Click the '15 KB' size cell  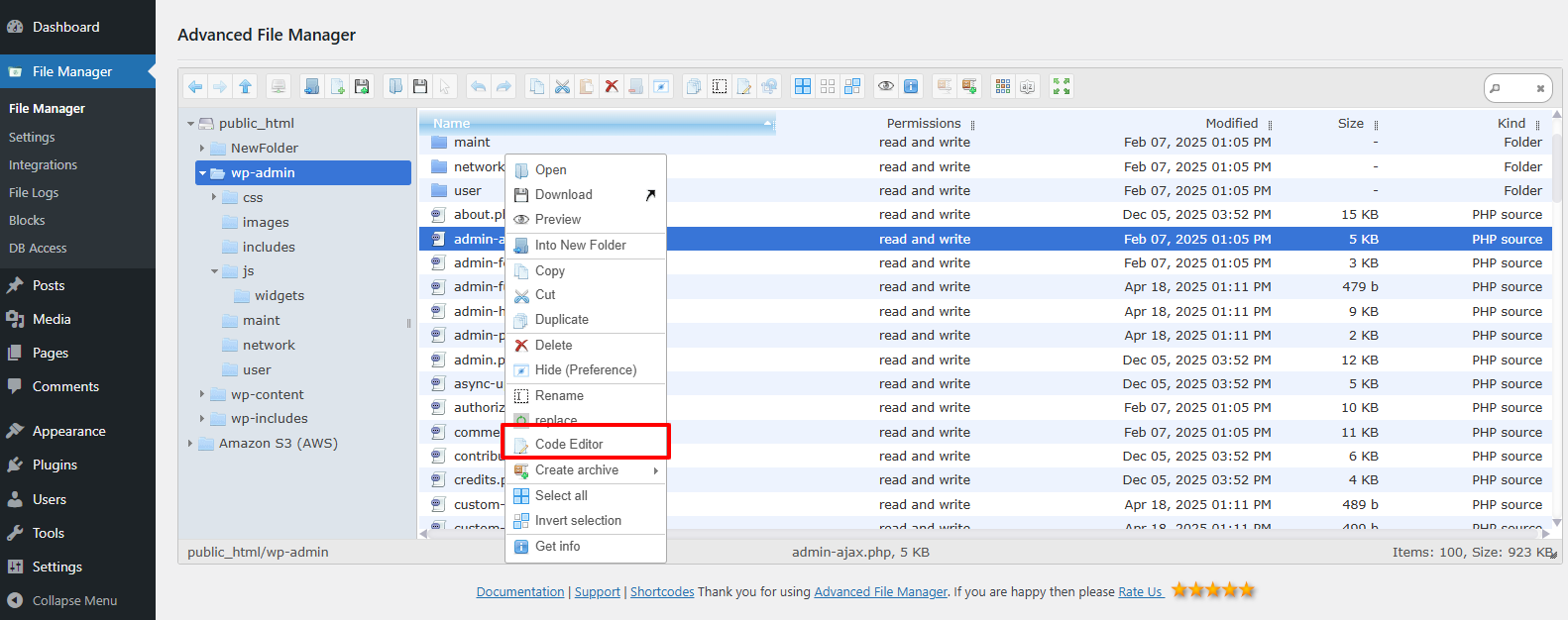pos(1360,215)
